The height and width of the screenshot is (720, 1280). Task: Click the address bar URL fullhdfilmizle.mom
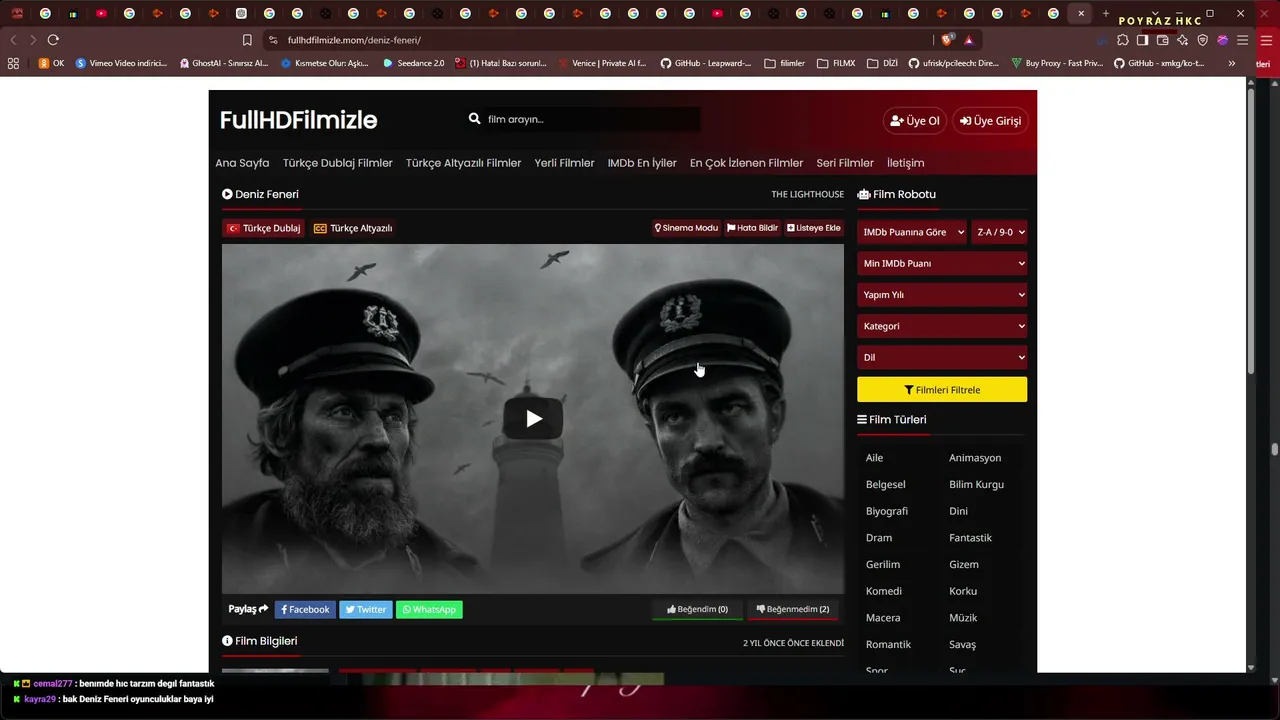[x=354, y=40]
